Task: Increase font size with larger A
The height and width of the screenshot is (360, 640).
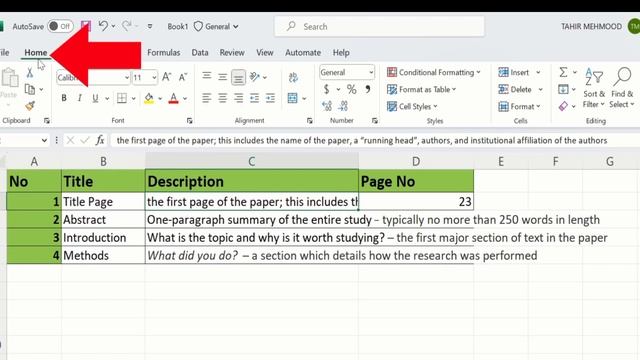Action: click(166, 77)
